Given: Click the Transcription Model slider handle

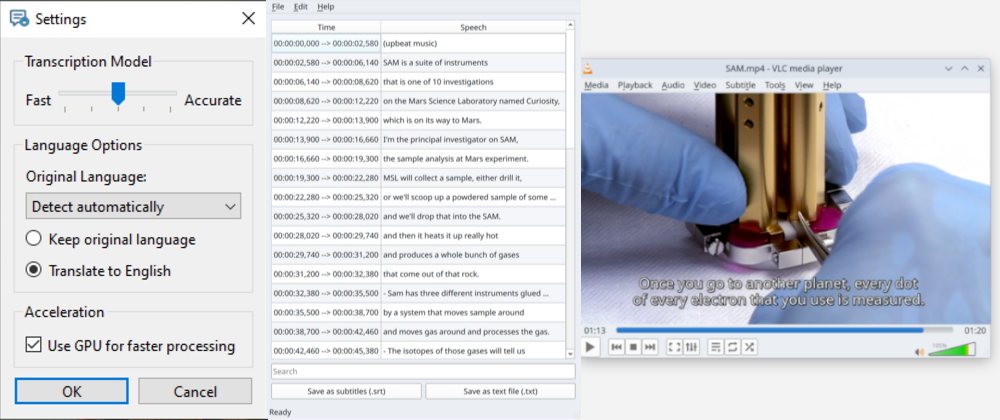Looking at the screenshot, I should click(x=118, y=94).
